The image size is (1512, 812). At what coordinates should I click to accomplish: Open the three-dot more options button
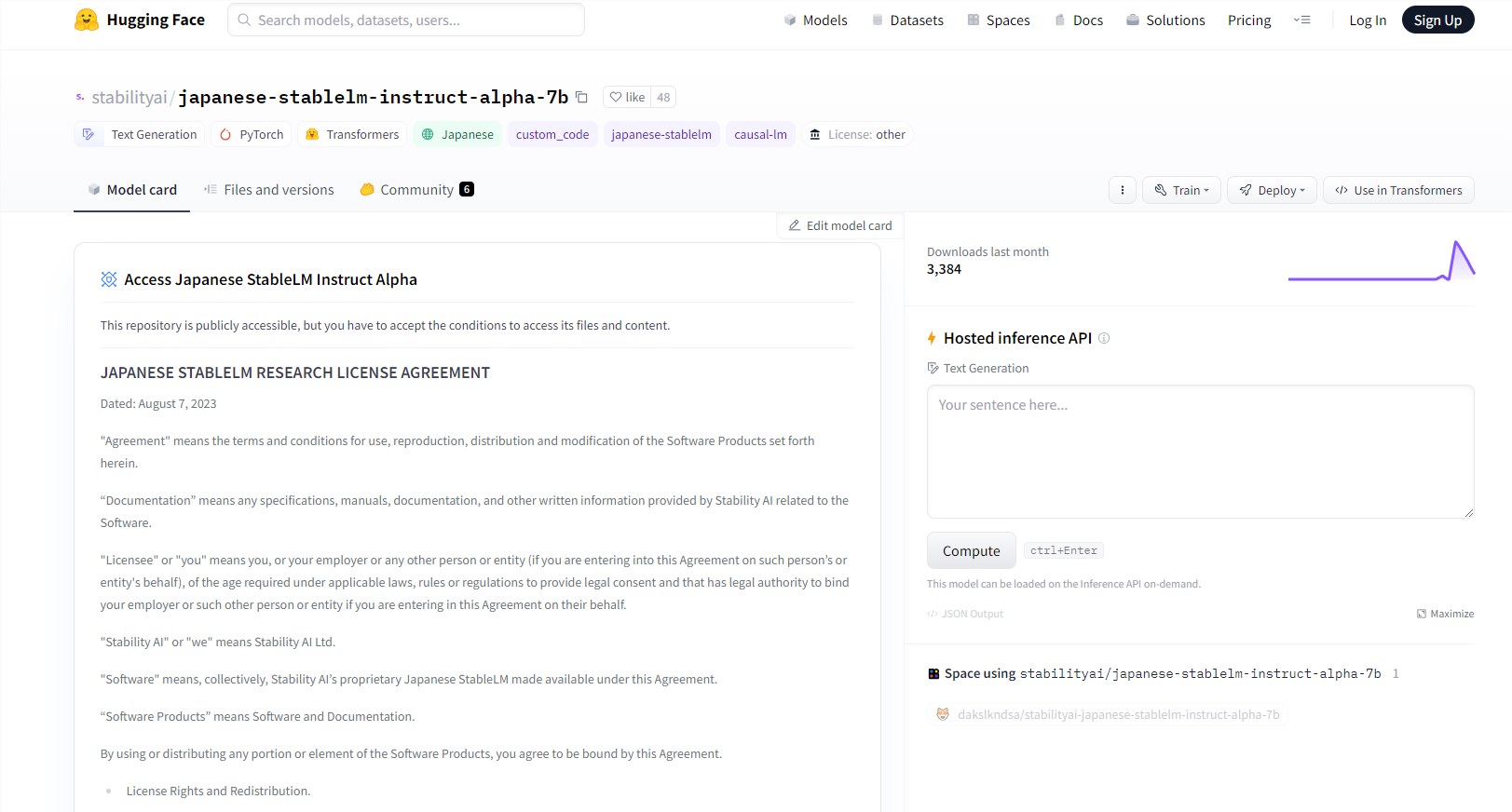(x=1123, y=190)
